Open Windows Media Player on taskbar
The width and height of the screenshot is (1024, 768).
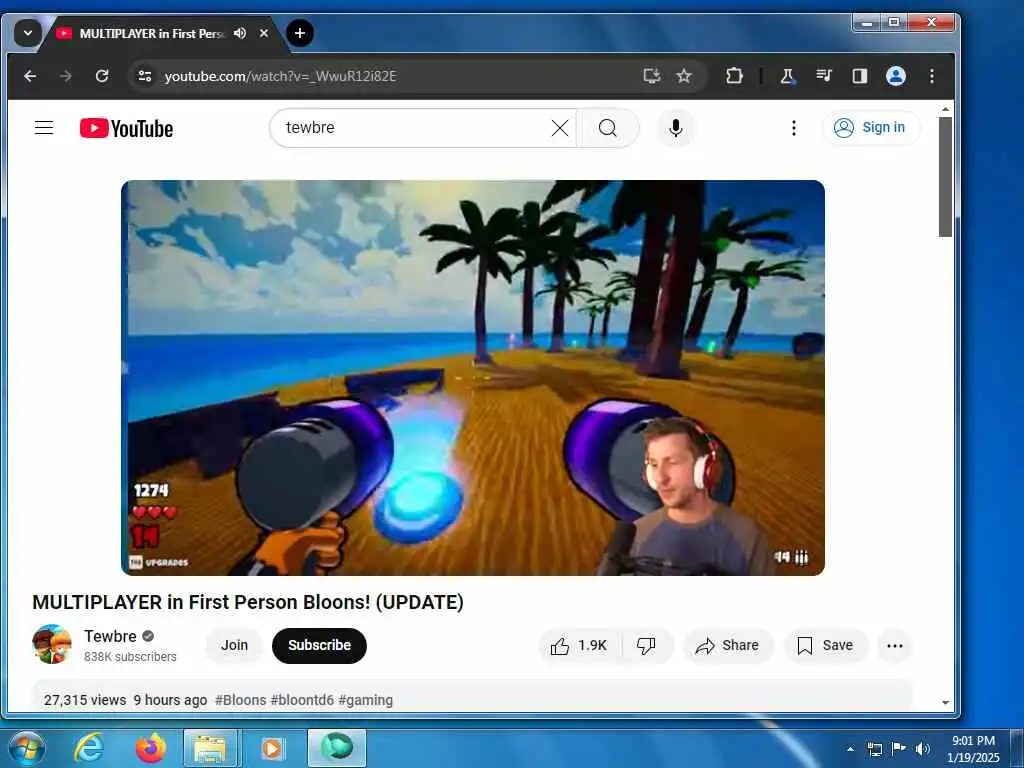click(272, 748)
